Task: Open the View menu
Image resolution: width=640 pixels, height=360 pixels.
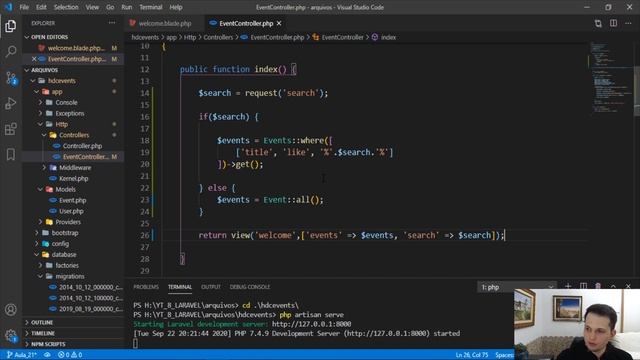Action: (x=92, y=7)
